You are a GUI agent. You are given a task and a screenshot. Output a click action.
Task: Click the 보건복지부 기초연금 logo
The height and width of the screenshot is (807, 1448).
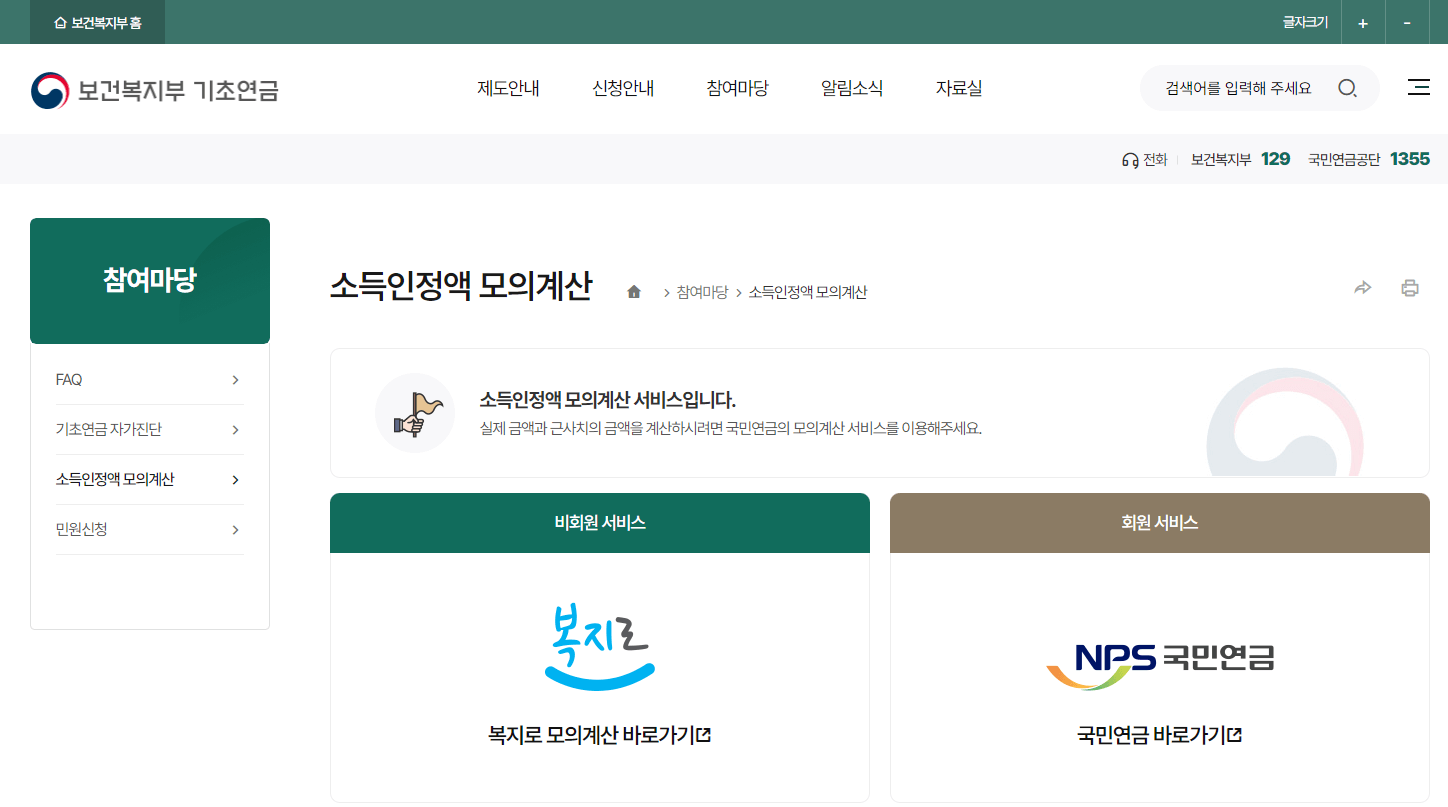(153, 90)
